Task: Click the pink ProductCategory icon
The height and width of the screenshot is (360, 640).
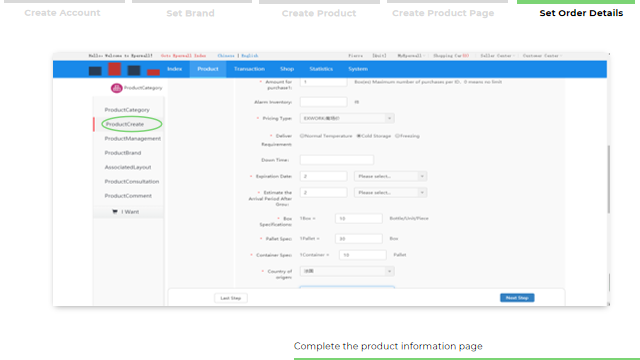Action: (x=116, y=88)
